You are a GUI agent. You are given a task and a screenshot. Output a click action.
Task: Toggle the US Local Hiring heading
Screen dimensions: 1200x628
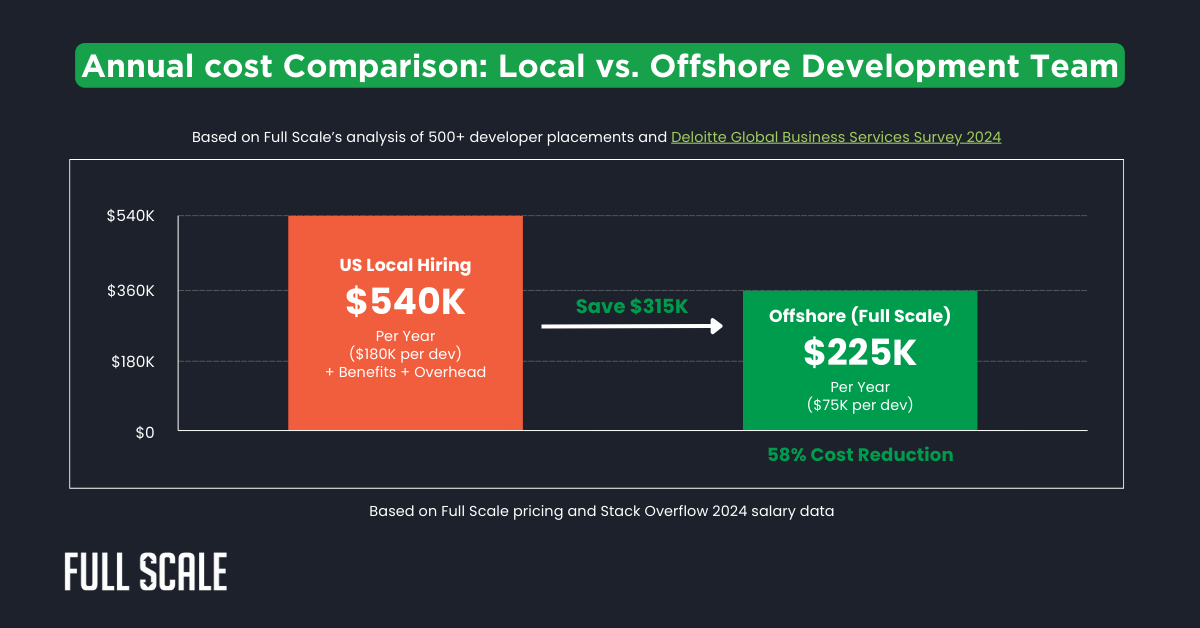tap(405, 265)
